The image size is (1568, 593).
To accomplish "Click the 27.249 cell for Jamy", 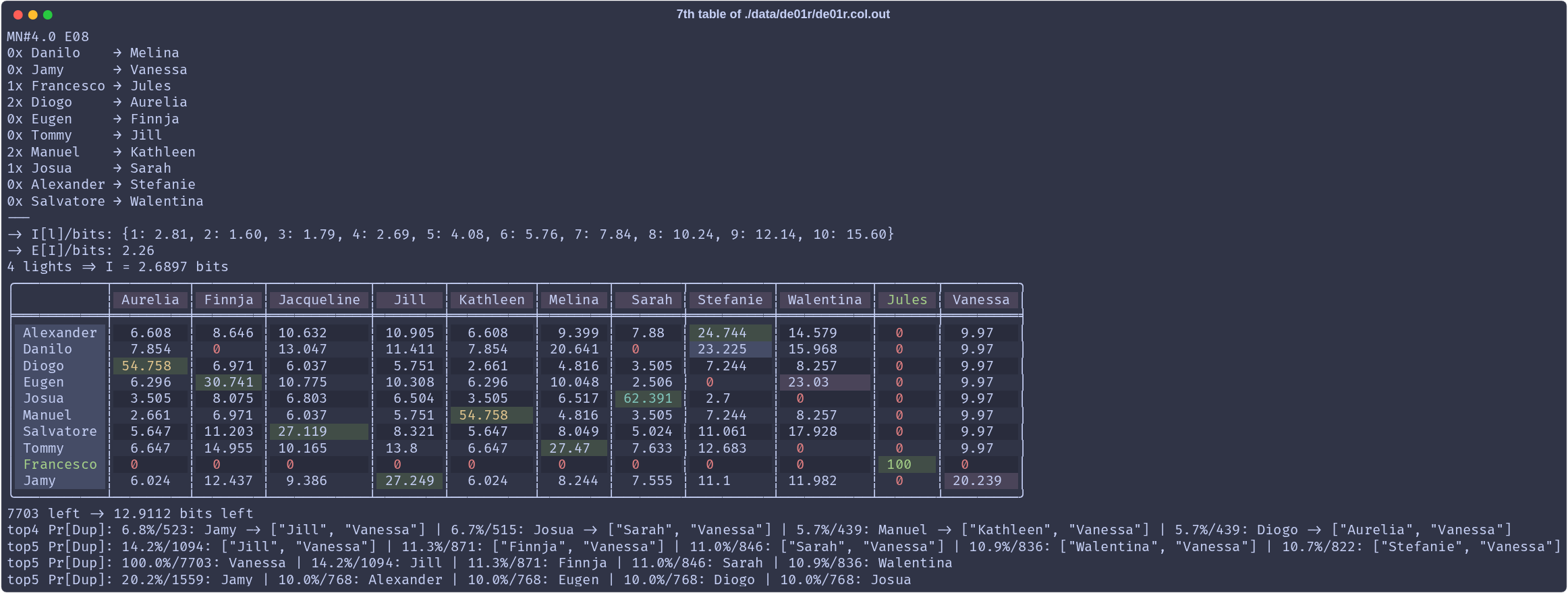I will 410,480.
